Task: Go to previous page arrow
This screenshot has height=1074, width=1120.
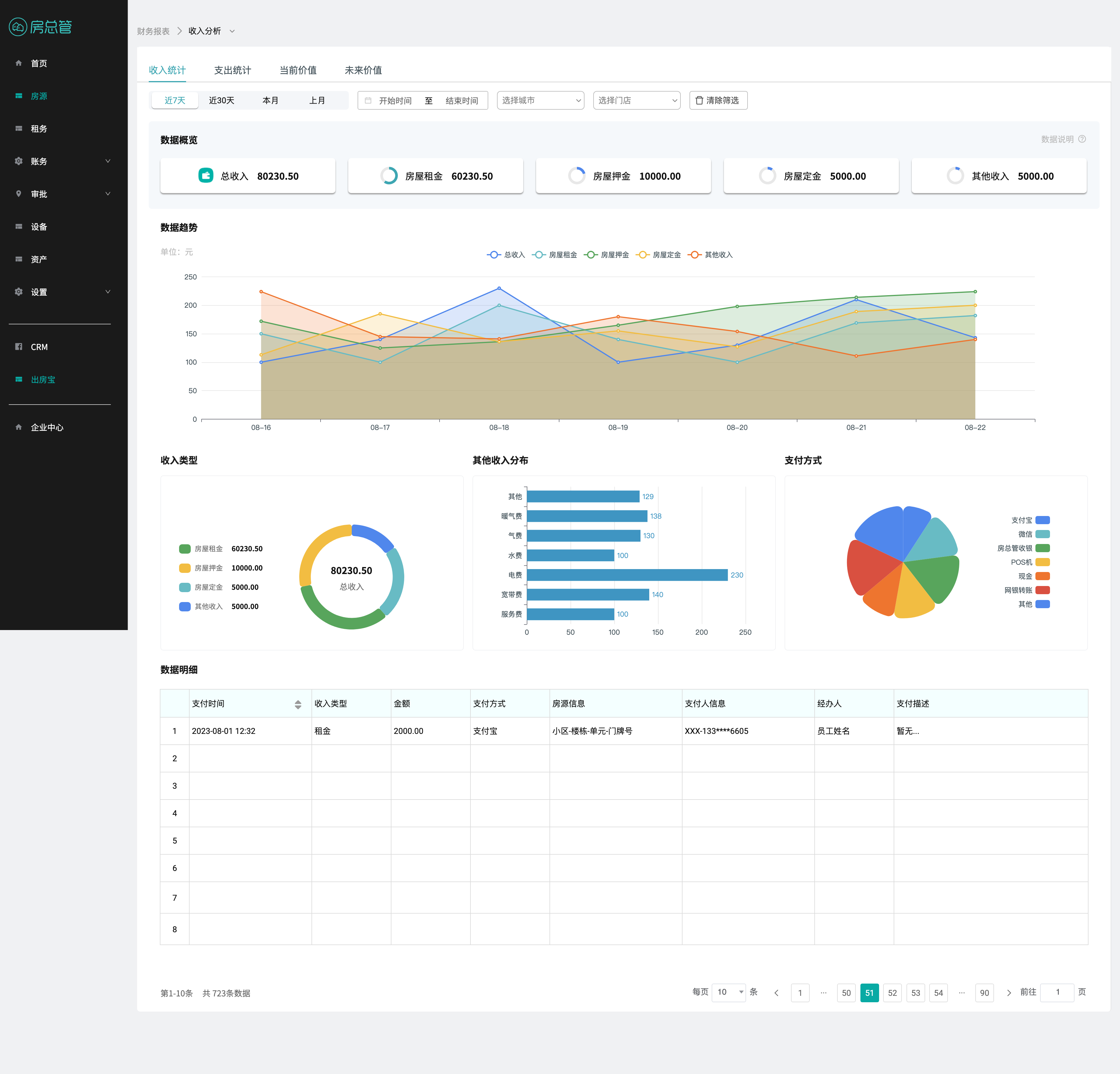Action: 776,993
